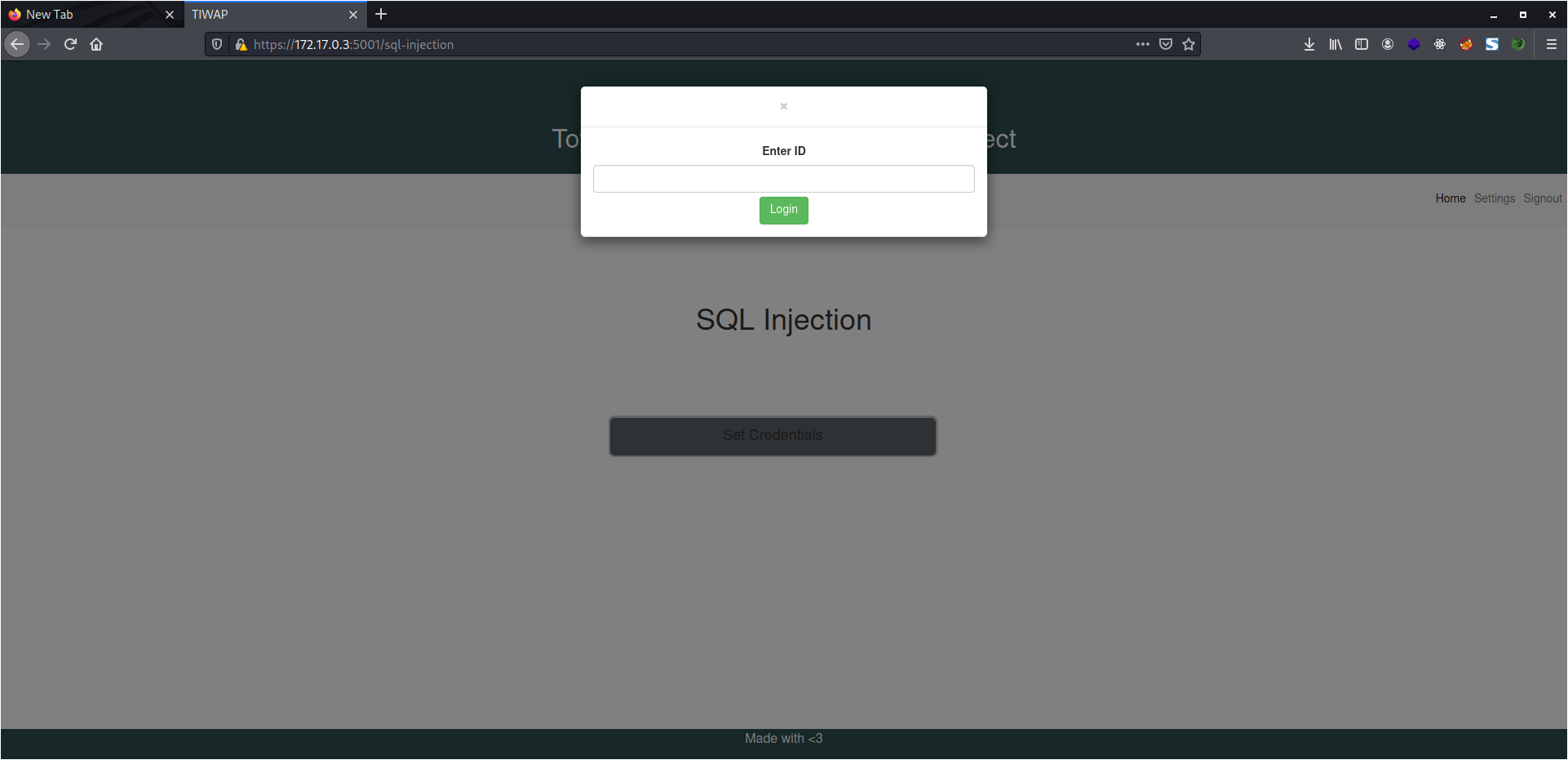Viewport: 1568px width, 760px height.
Task: Toggle the sidebar view icon
Action: click(x=1361, y=45)
